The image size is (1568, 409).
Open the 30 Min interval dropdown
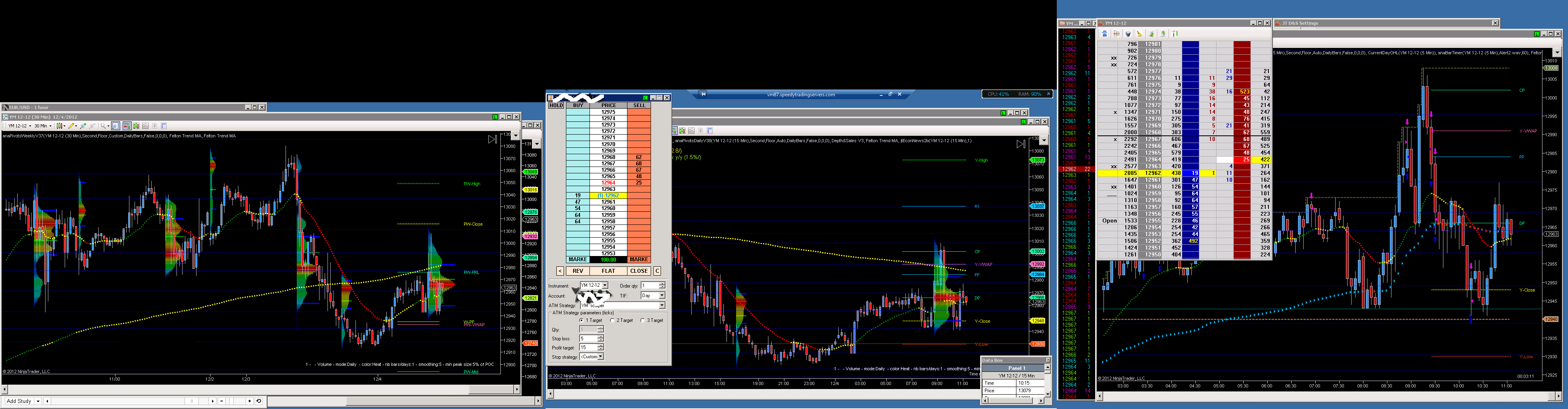43,126
